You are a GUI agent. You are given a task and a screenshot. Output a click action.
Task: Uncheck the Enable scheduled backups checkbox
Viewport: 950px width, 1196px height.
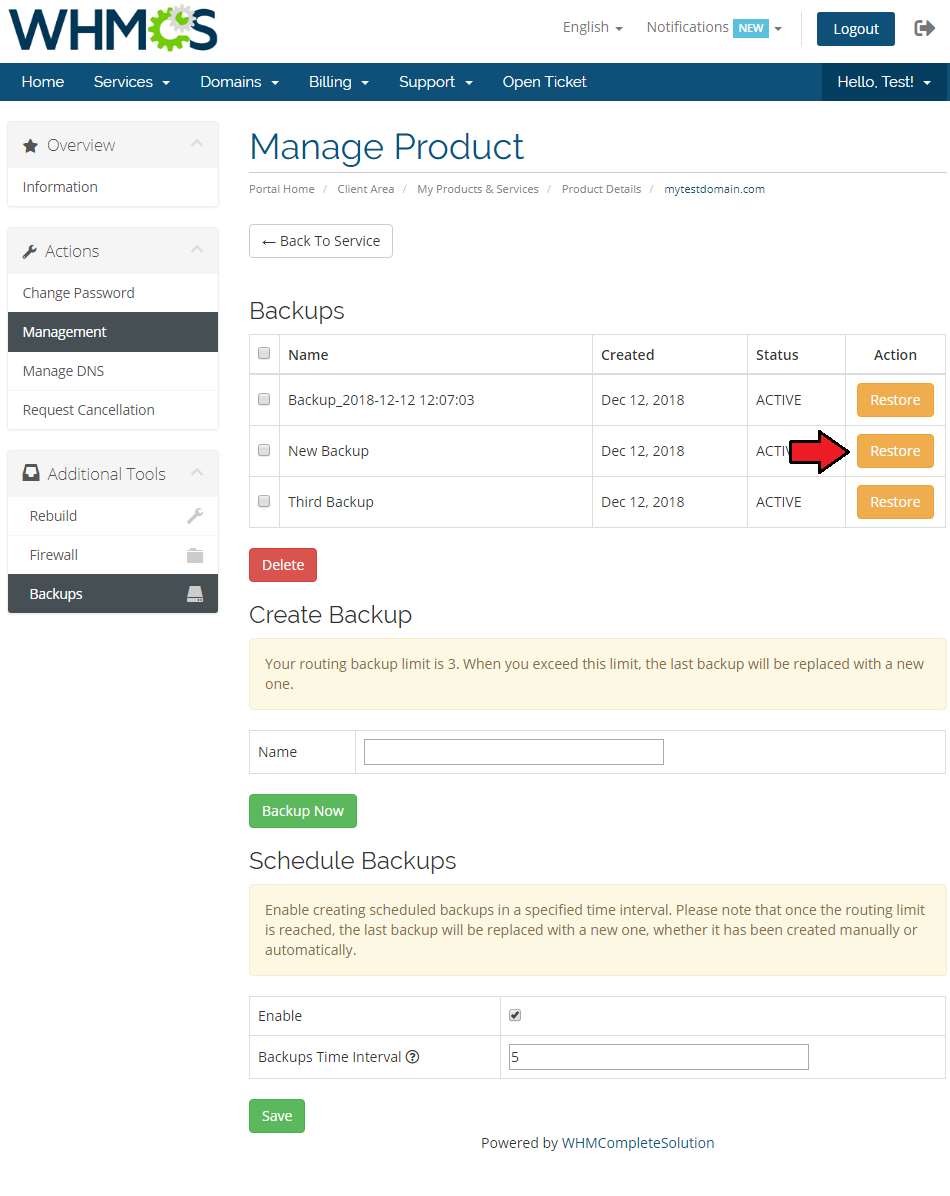[x=515, y=1014]
